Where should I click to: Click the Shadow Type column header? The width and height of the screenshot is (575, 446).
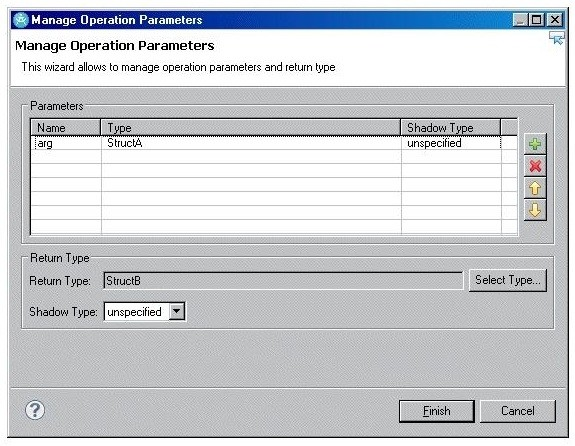(x=451, y=128)
